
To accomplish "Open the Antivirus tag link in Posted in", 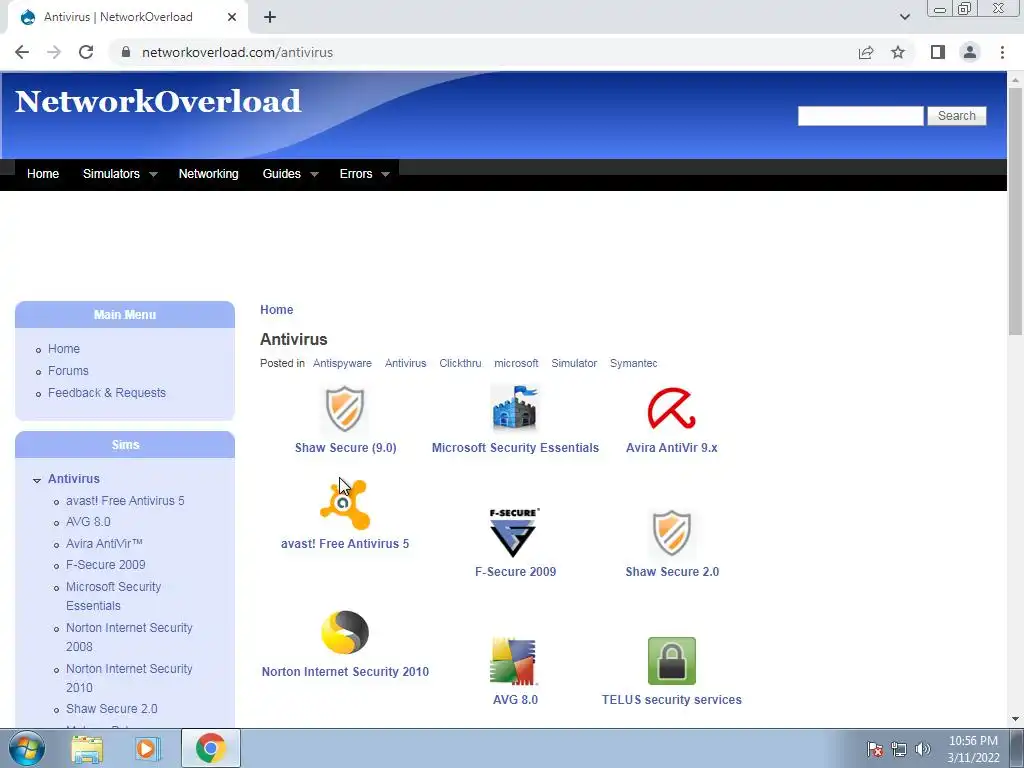I will (405, 363).
